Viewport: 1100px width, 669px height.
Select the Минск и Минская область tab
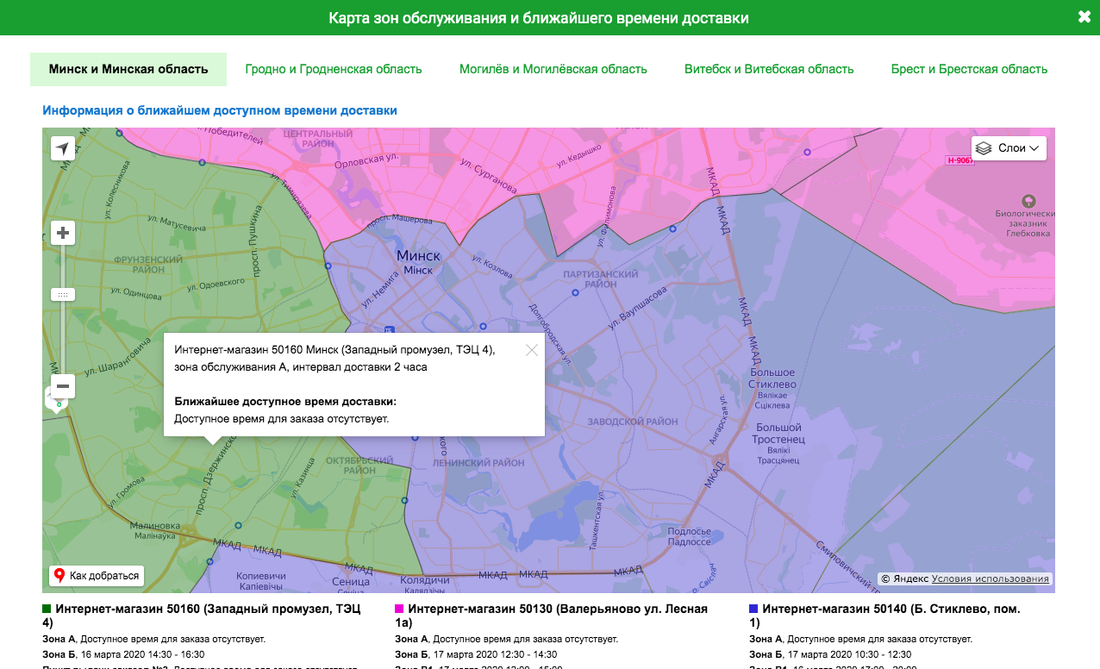128,69
